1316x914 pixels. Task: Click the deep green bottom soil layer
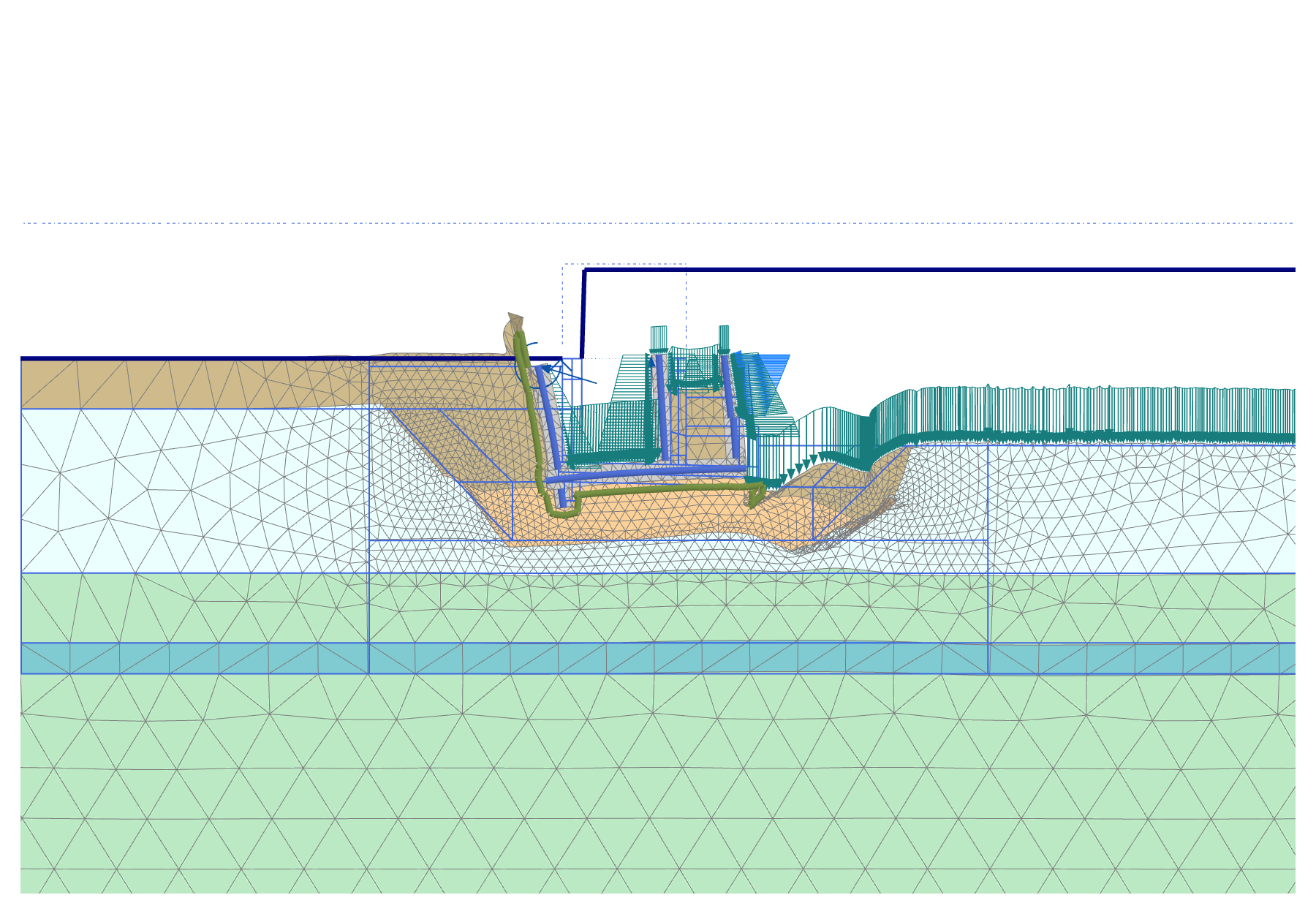[x=658, y=782]
